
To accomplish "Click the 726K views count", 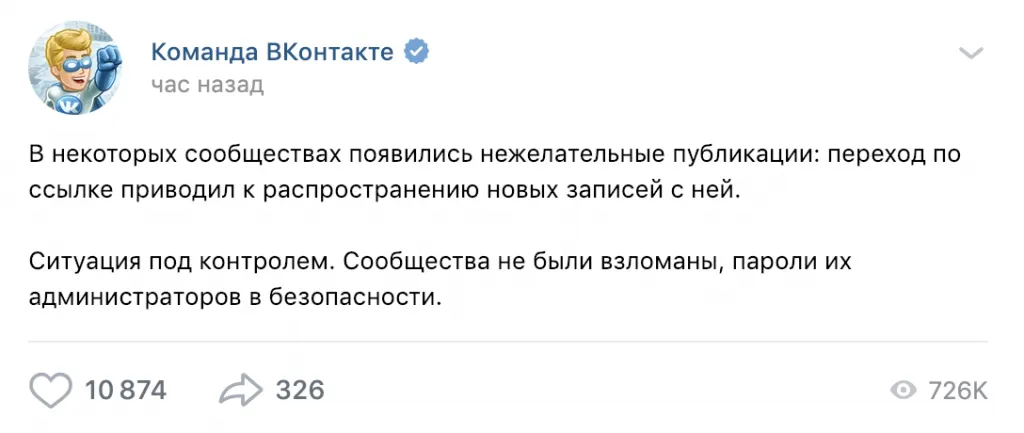I will (957, 390).
